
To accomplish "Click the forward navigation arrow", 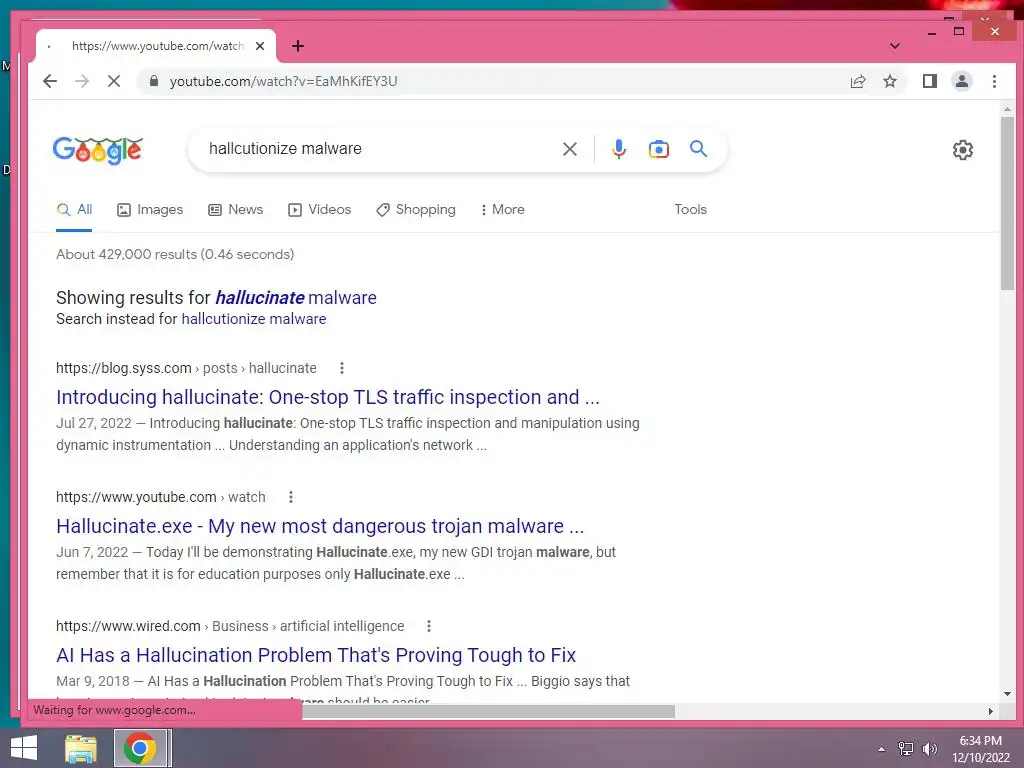I will click(x=82, y=81).
